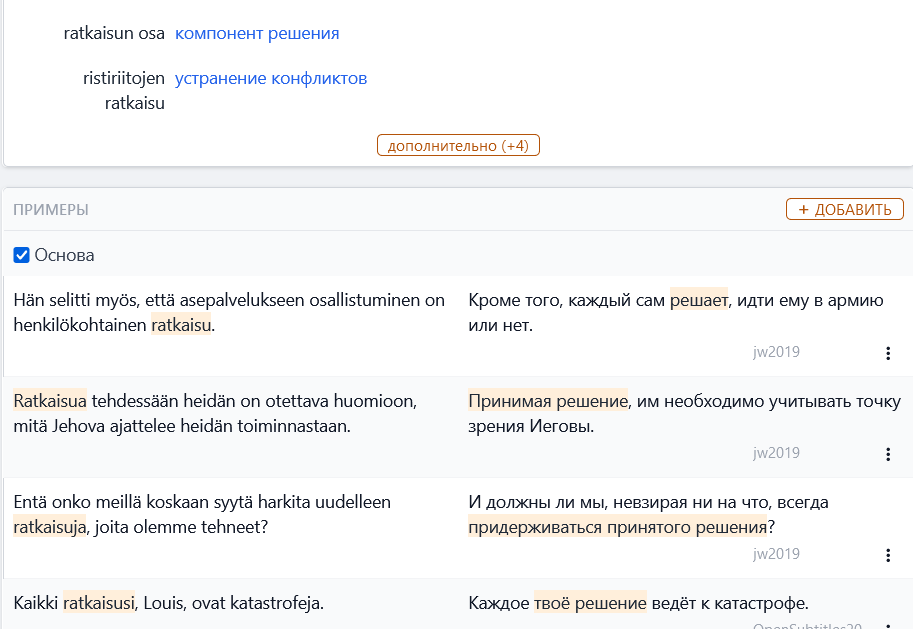Open the kebab menu beside the second jw2019 example
The image size is (913, 629).
[x=888, y=453]
